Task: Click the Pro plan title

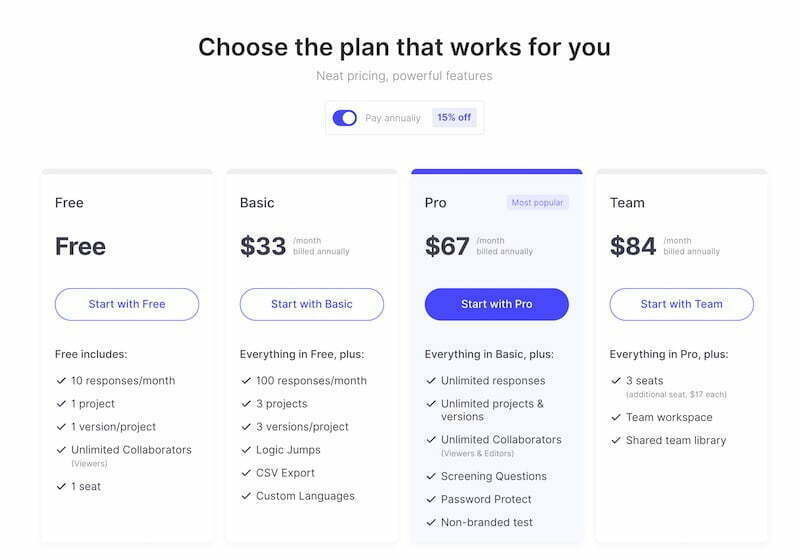Action: [x=435, y=203]
